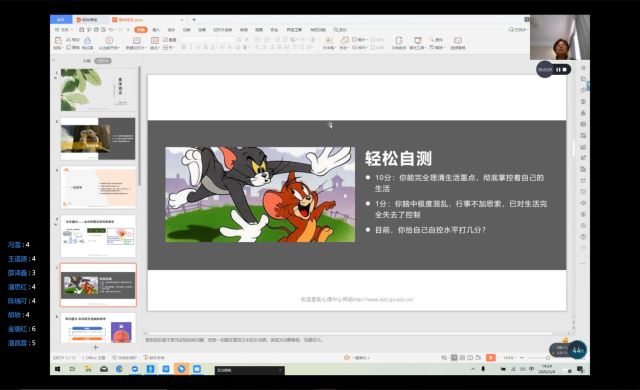Open the Insert ribbon tab
The image size is (640, 390).
tap(156, 30)
